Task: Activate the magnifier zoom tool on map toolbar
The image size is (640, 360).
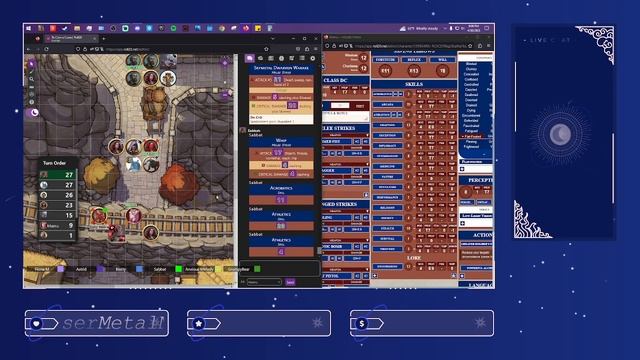Action: click(x=31, y=79)
